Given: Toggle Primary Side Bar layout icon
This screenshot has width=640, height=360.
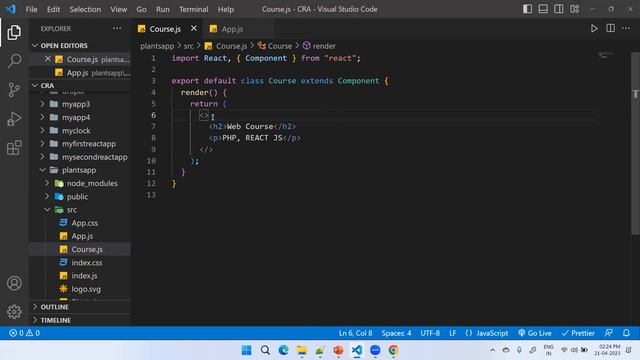Looking at the screenshot, I should pyautogui.click(x=527, y=9).
